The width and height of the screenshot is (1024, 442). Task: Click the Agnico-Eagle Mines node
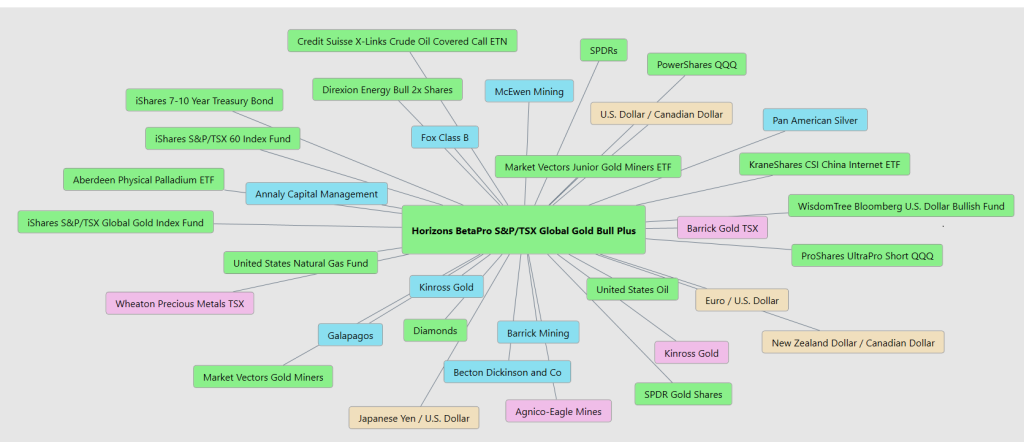click(557, 411)
